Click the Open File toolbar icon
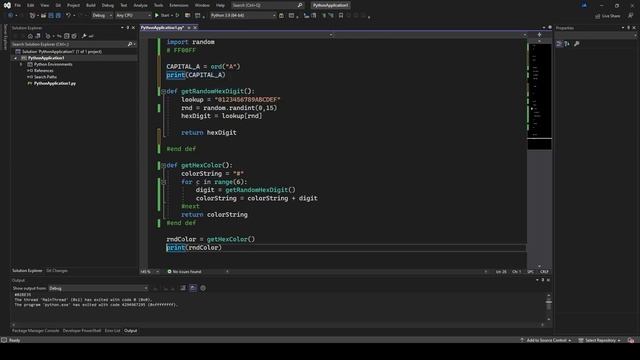This screenshot has width=640, height=360. coord(43,16)
